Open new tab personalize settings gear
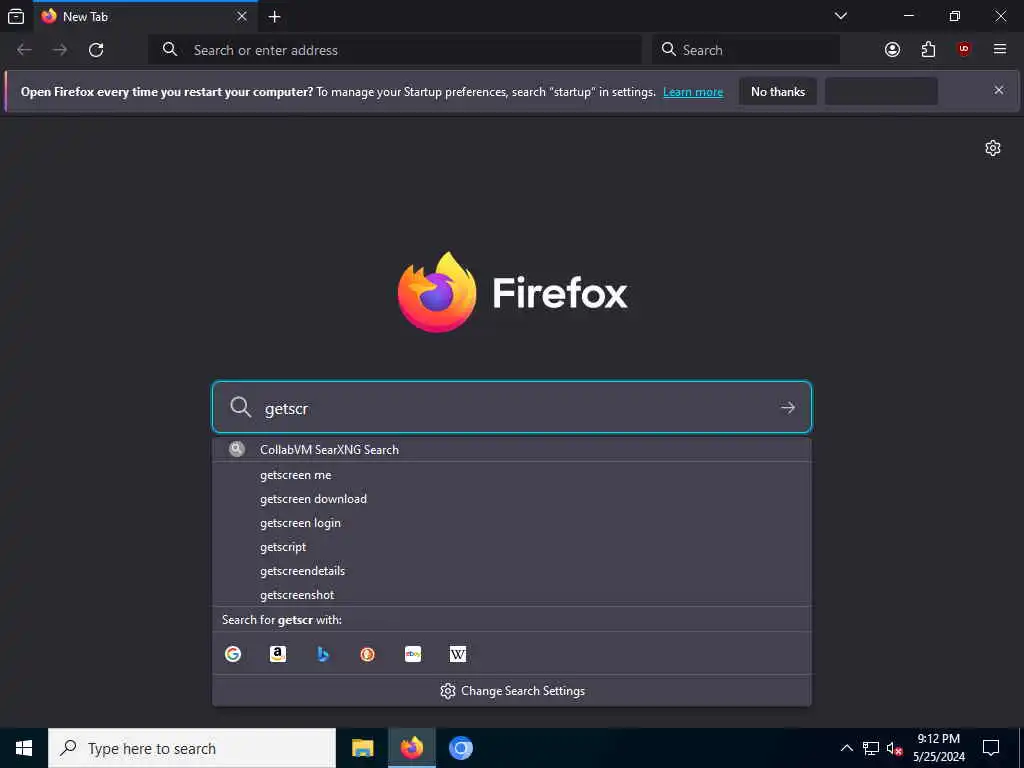 coord(993,148)
